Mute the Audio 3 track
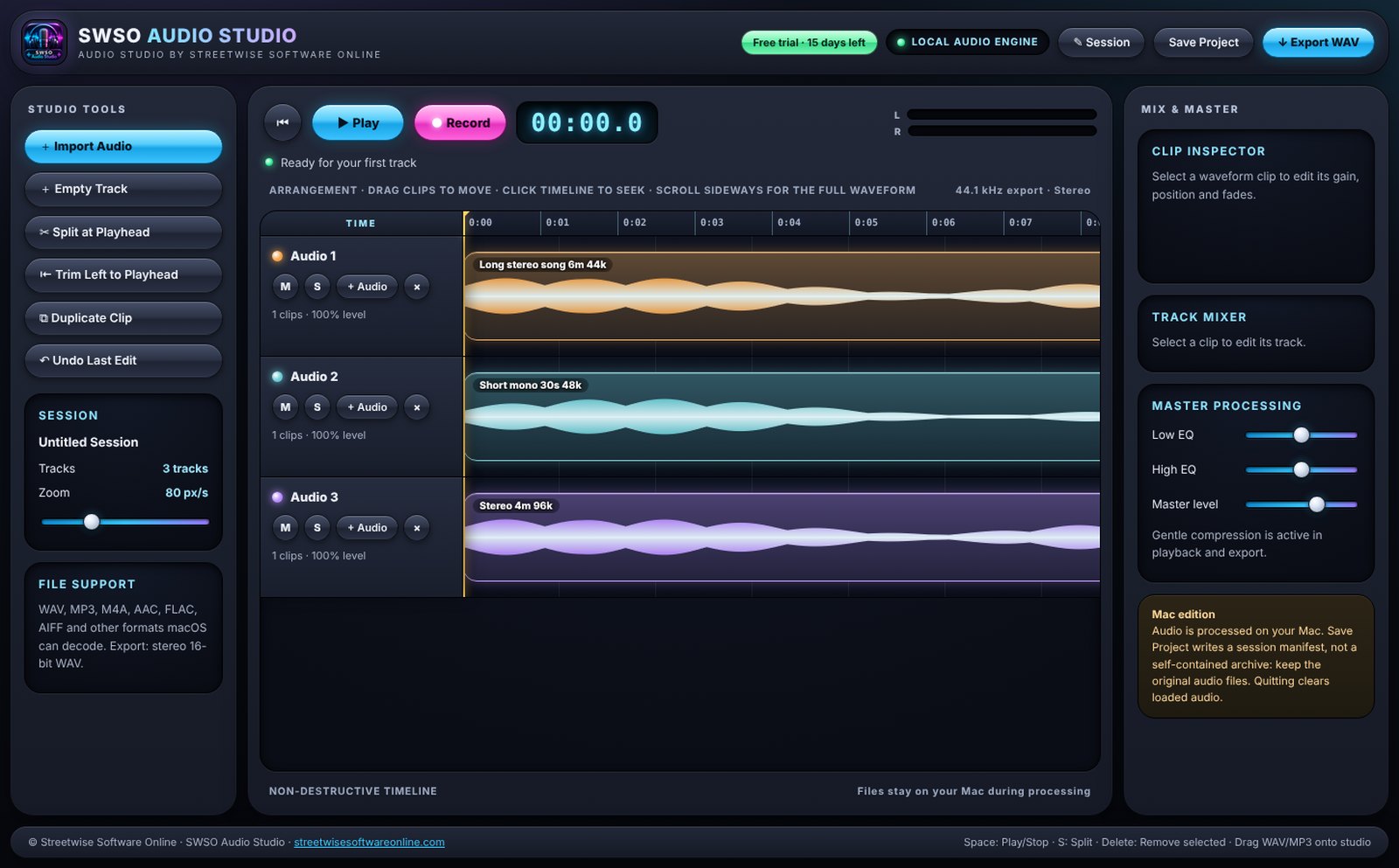Image resolution: width=1399 pixels, height=868 pixels. pyautogui.click(x=285, y=528)
